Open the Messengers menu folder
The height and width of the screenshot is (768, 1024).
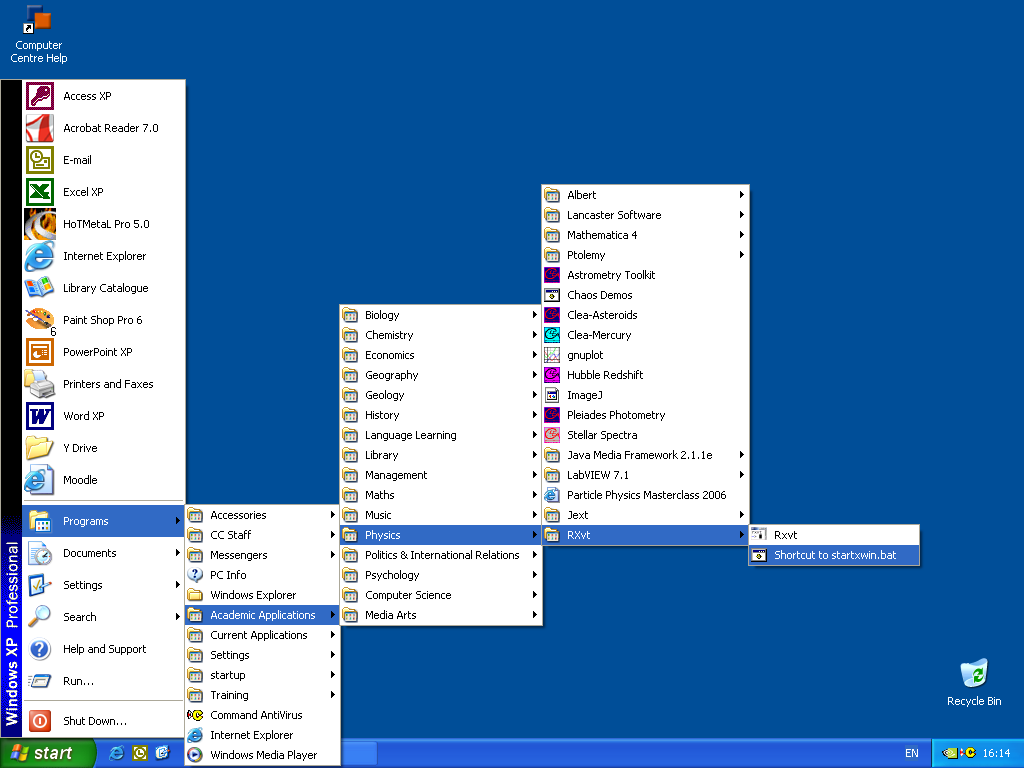click(263, 555)
